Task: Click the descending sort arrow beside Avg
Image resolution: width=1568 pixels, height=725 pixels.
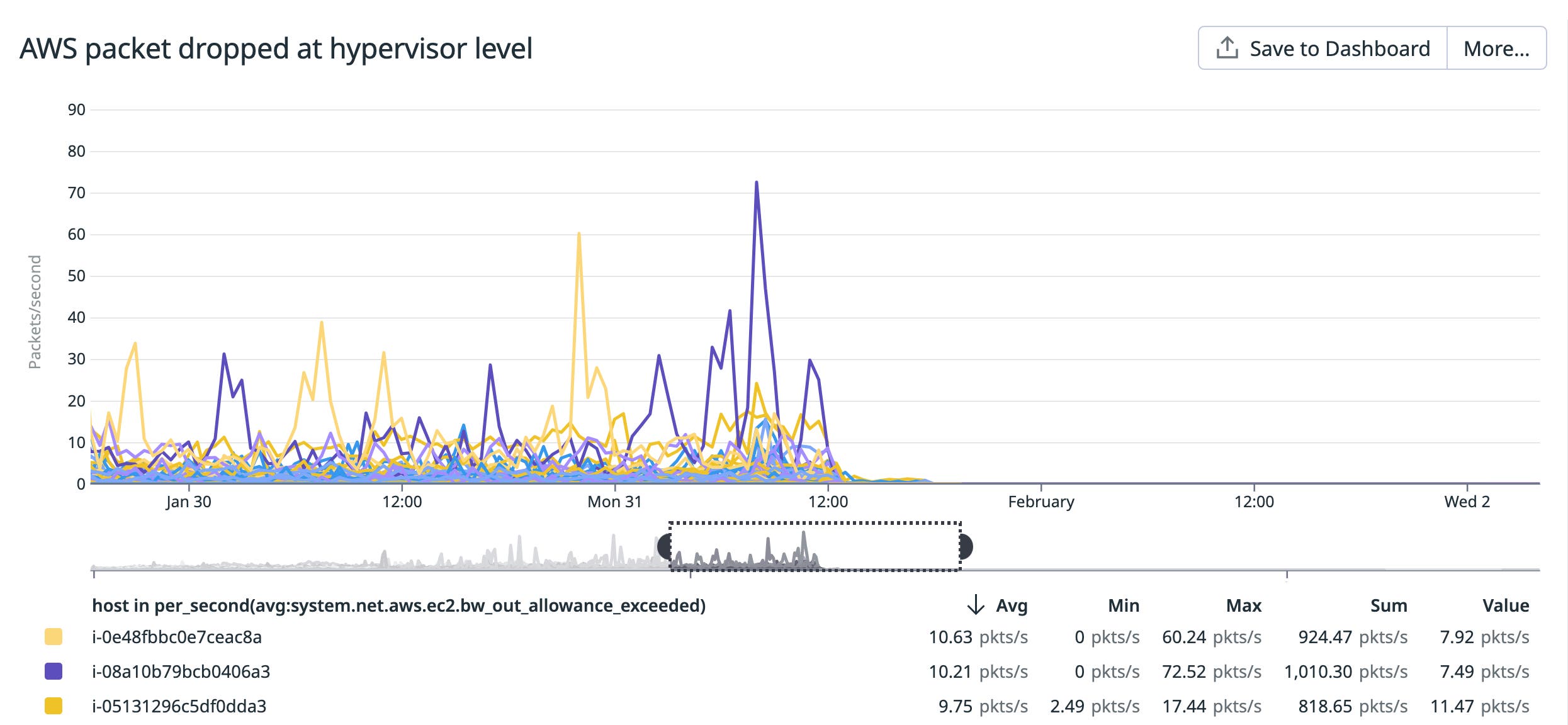Action: click(x=975, y=605)
